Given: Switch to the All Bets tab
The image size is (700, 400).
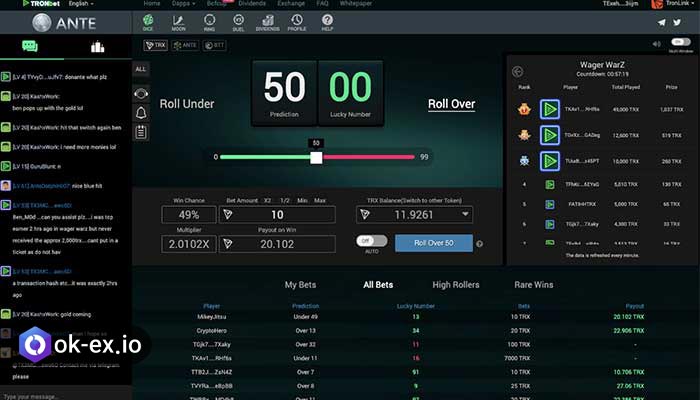Looking at the screenshot, I should click(378, 285).
